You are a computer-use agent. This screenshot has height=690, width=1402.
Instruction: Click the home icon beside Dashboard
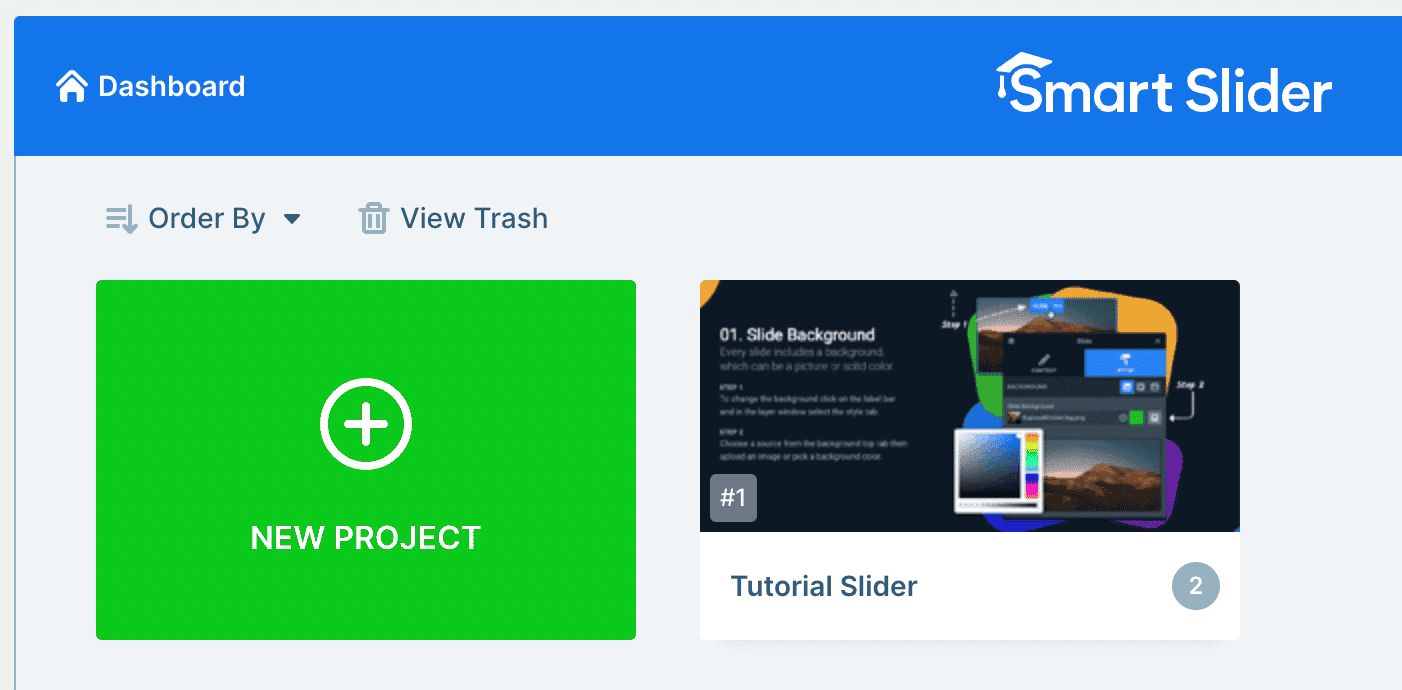72,87
